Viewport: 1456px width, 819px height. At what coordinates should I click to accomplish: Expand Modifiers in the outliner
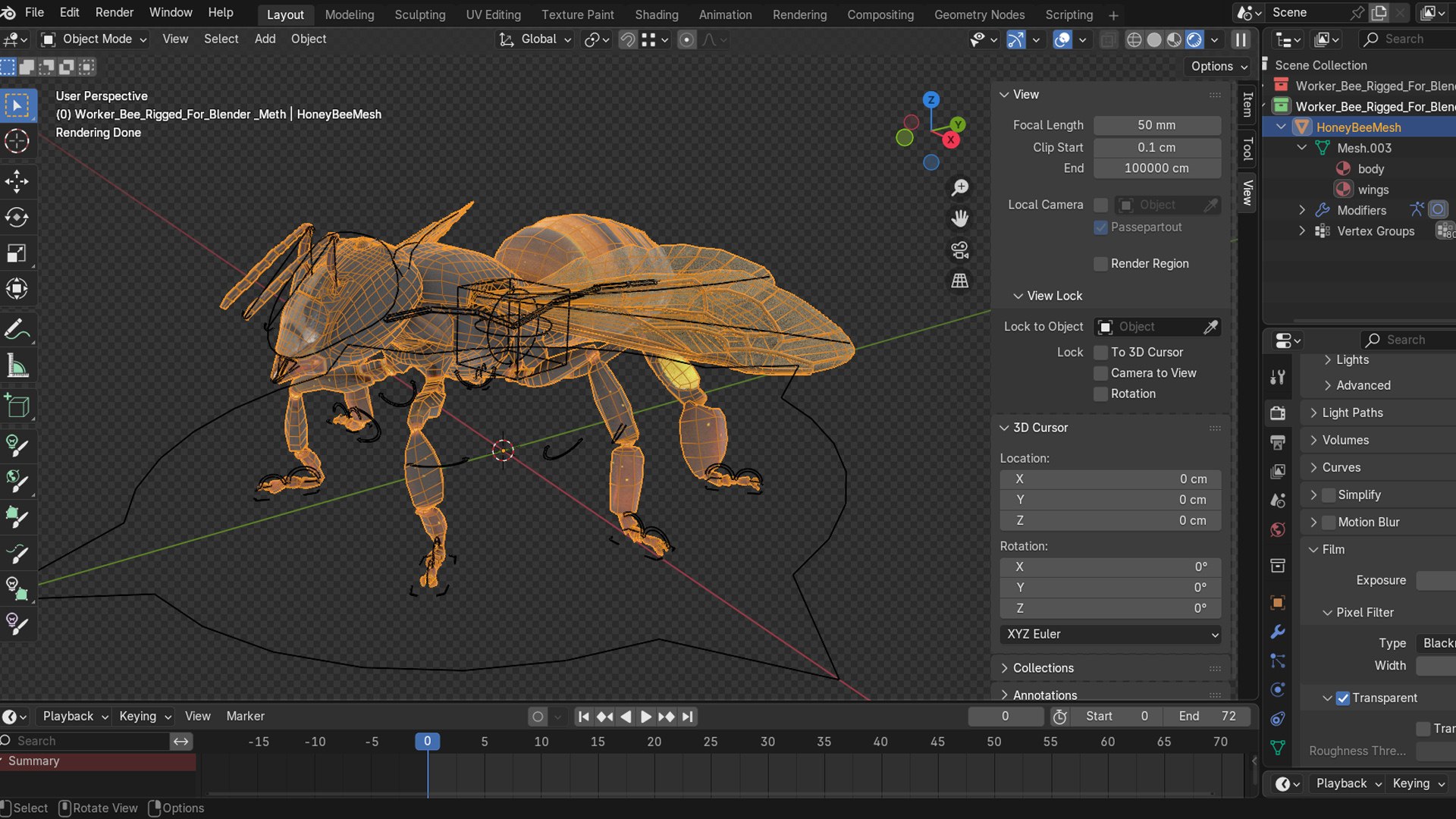click(1302, 210)
